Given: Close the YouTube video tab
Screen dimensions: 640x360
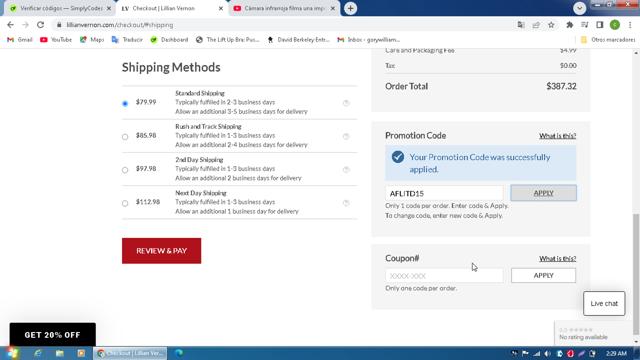Looking at the screenshot, I should [x=333, y=8].
